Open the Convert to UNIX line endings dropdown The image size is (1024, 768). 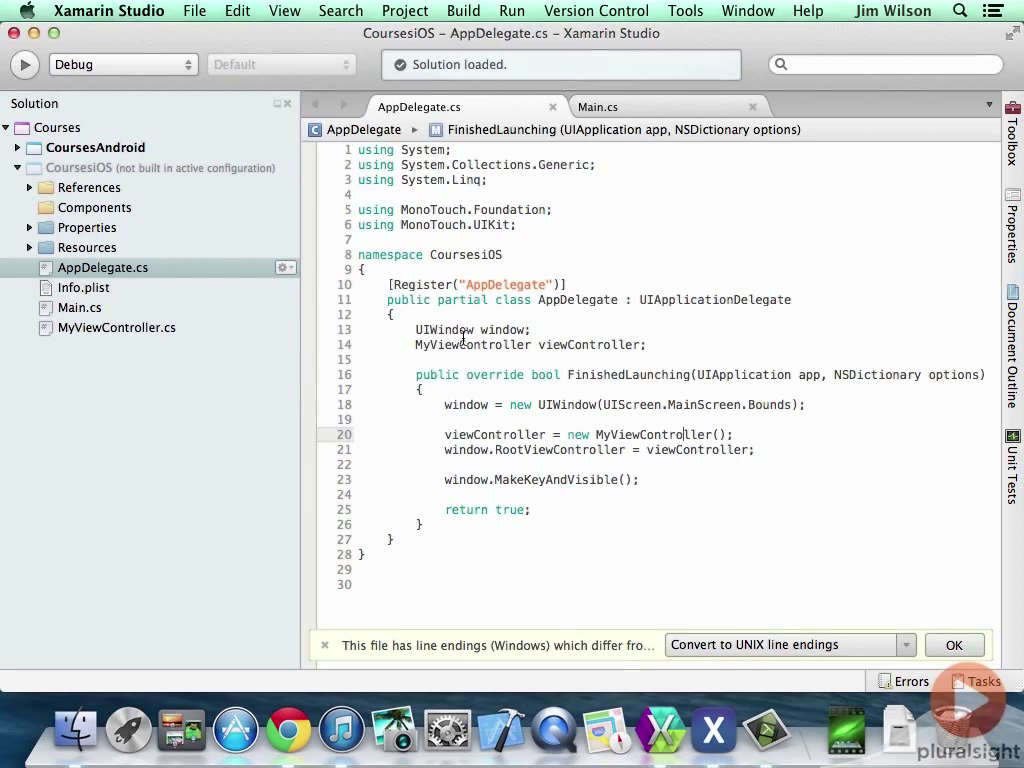pos(790,645)
